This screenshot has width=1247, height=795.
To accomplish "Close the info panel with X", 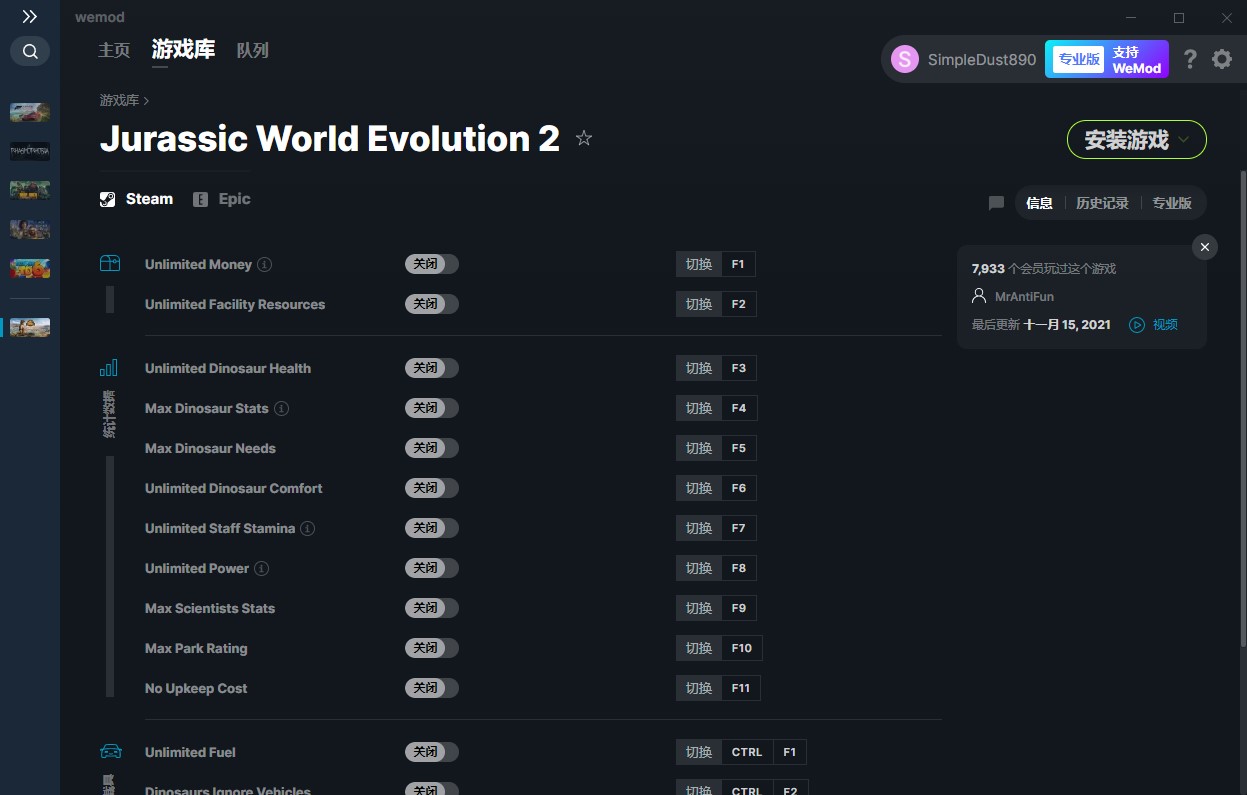I will (1205, 247).
